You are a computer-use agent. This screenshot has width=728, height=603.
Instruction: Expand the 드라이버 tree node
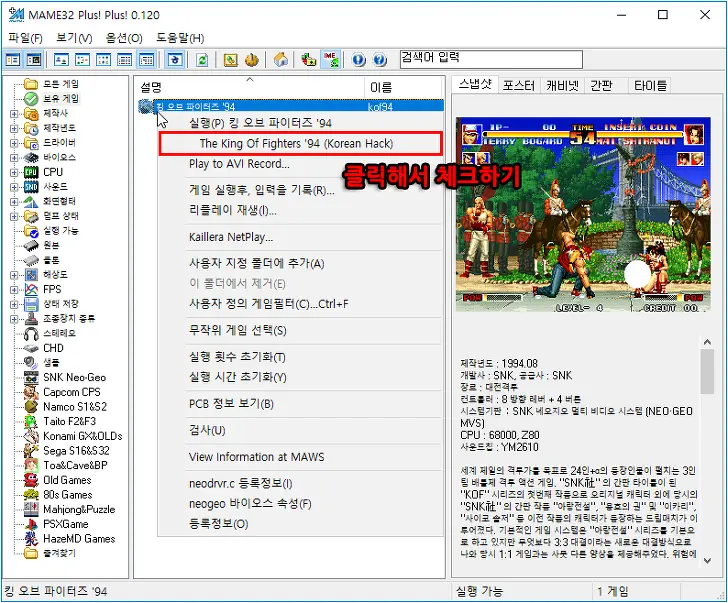(14, 143)
